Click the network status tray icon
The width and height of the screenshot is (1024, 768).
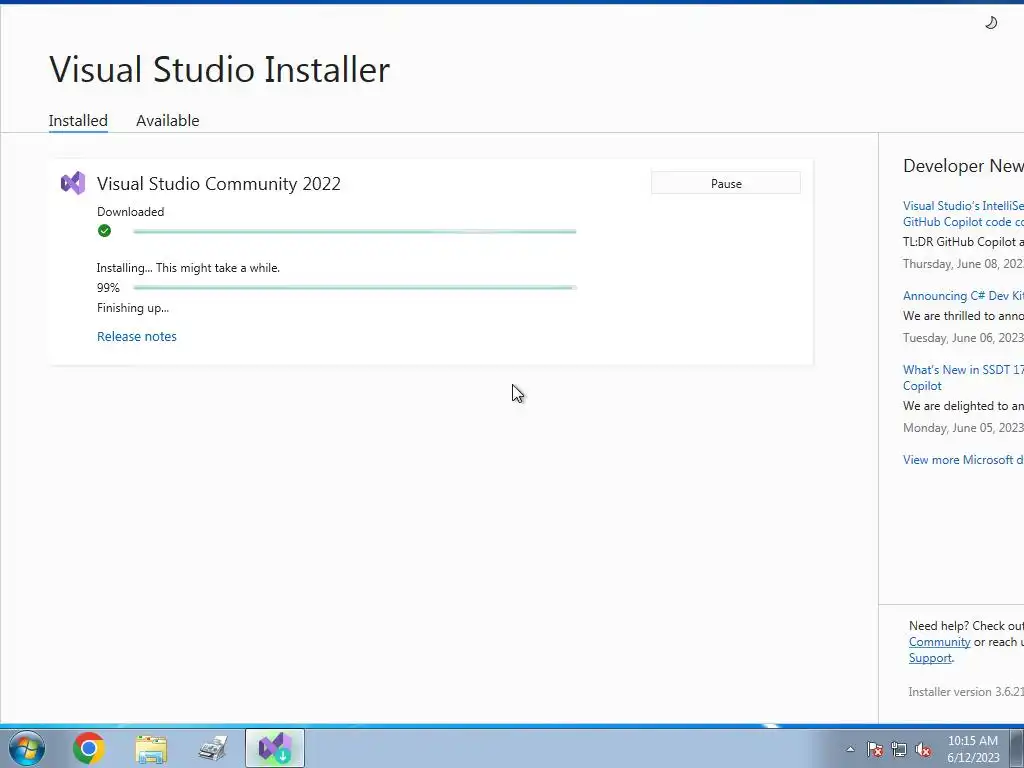pyautogui.click(x=899, y=749)
